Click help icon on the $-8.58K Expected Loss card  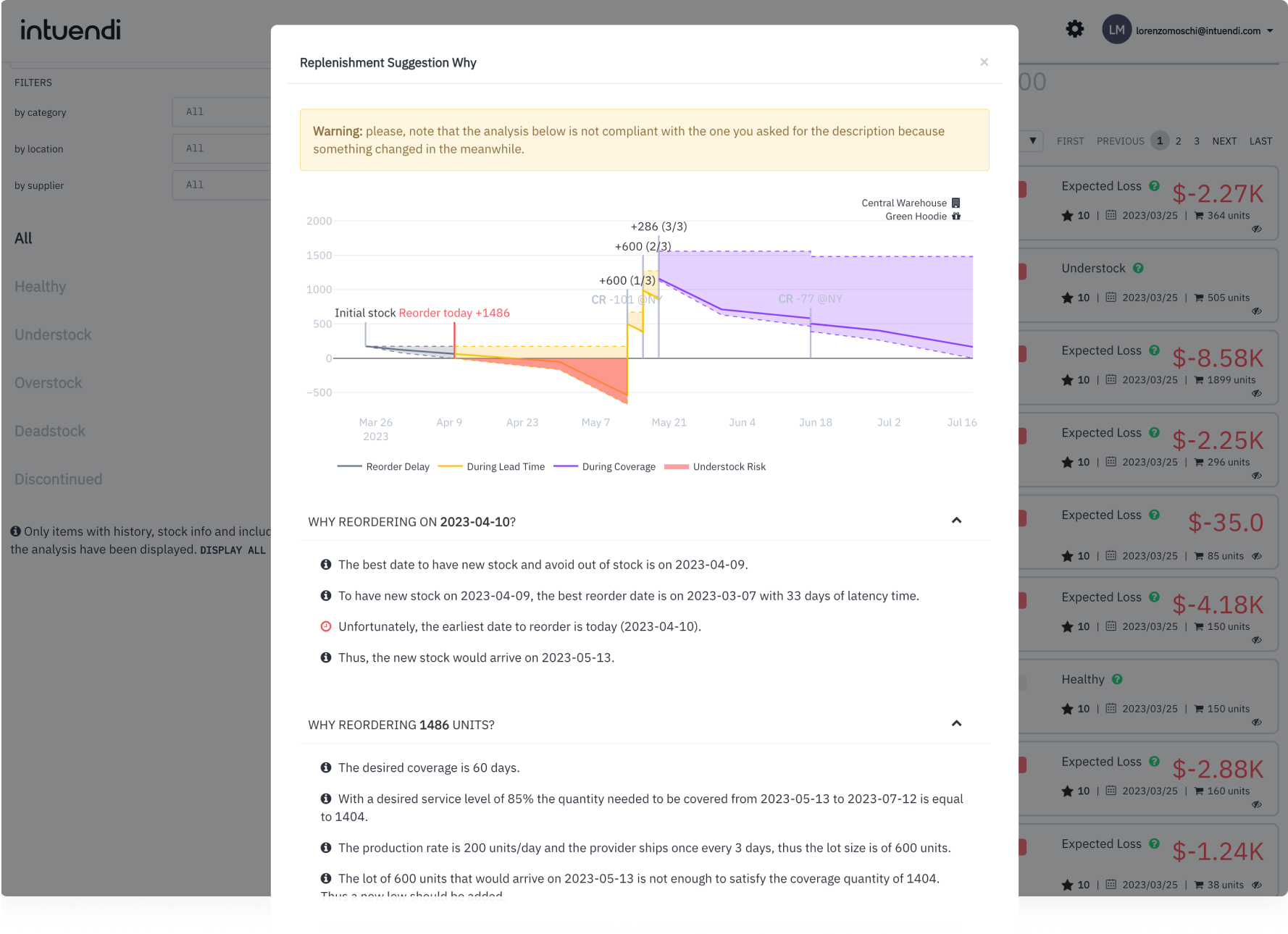(1155, 350)
